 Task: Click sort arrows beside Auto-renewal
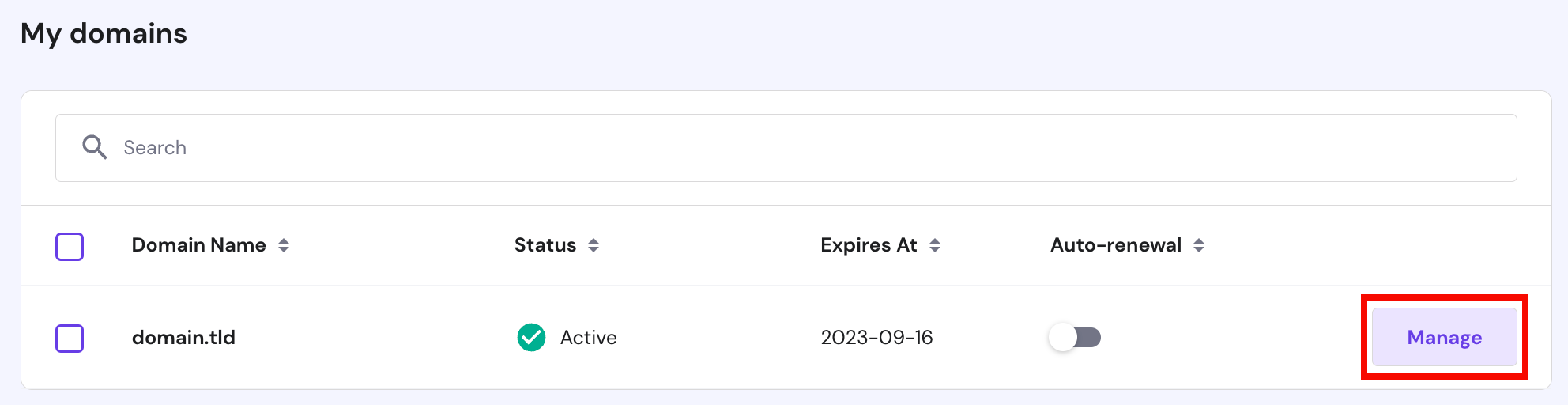[1199, 246]
